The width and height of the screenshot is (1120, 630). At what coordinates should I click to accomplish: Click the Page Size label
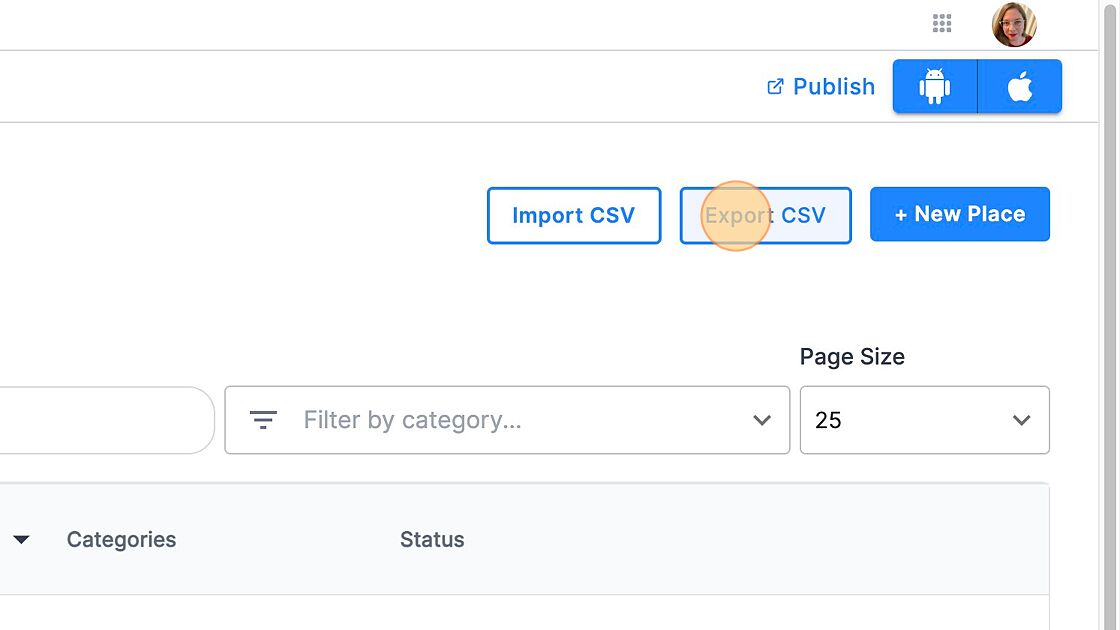852,357
